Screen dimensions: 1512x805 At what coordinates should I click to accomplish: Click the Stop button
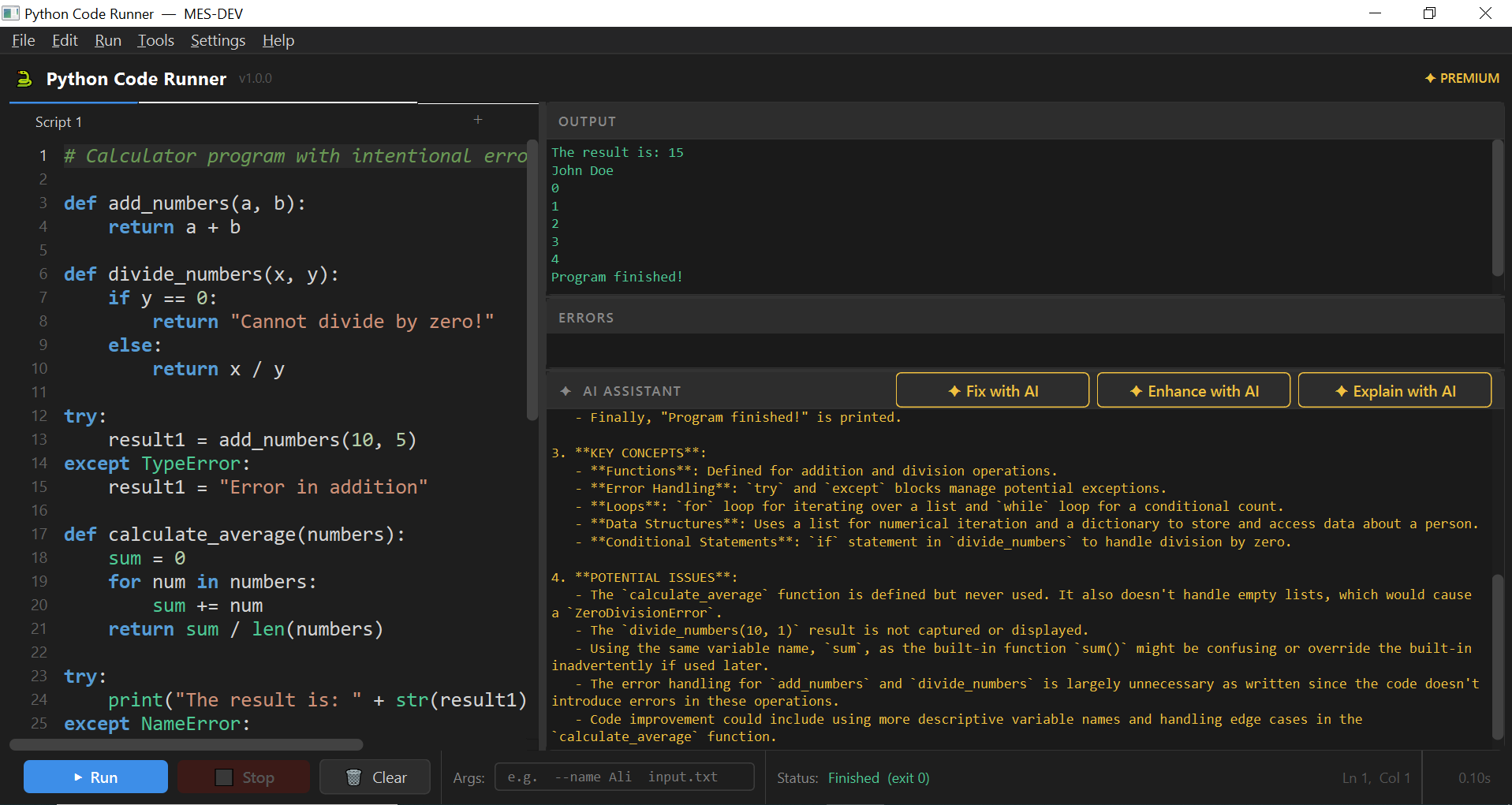[x=244, y=777]
